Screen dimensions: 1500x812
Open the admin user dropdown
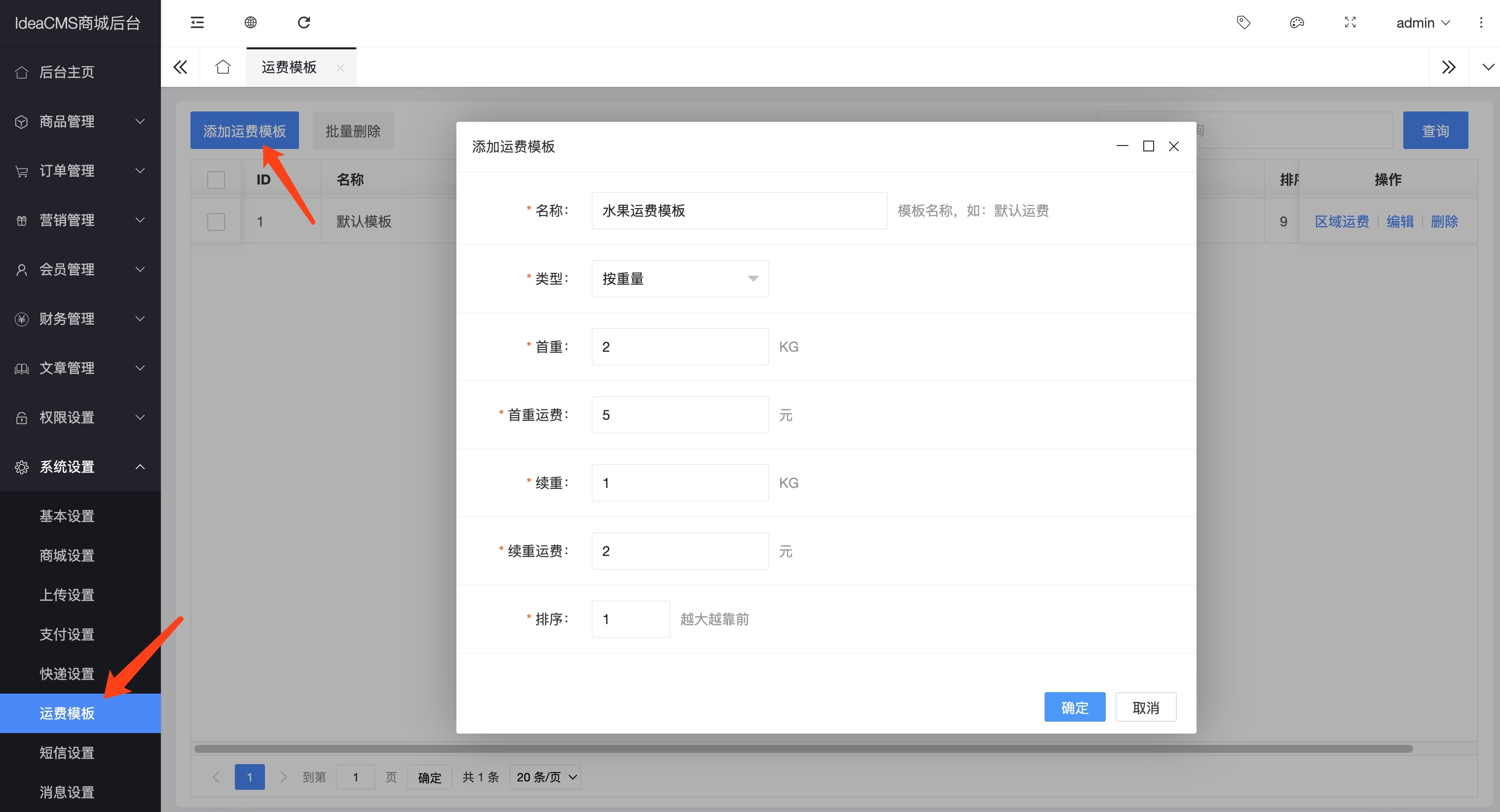pyautogui.click(x=1423, y=23)
